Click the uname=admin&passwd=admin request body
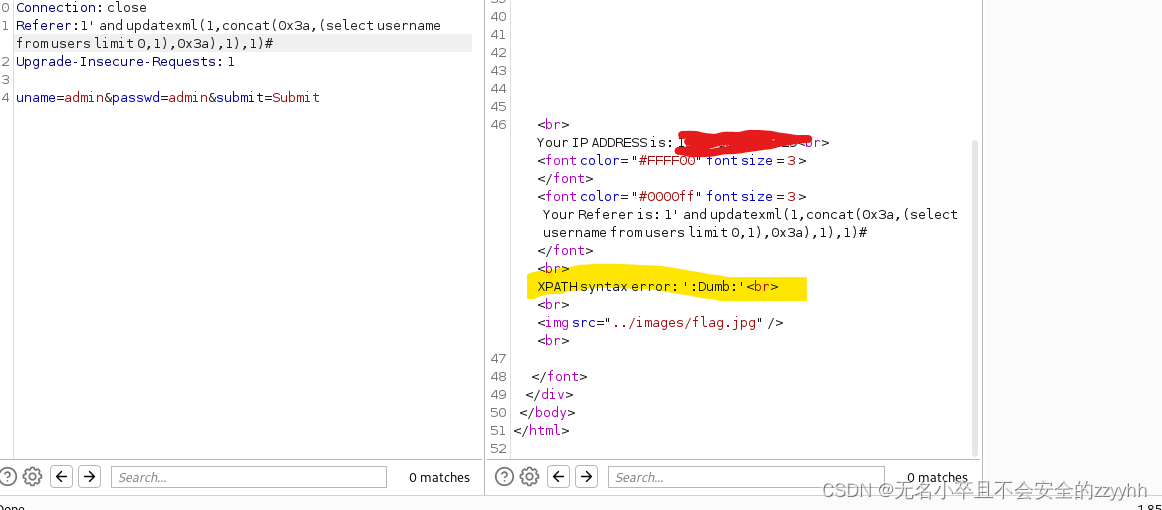Screen dimensions: 1162x510 click(168, 97)
